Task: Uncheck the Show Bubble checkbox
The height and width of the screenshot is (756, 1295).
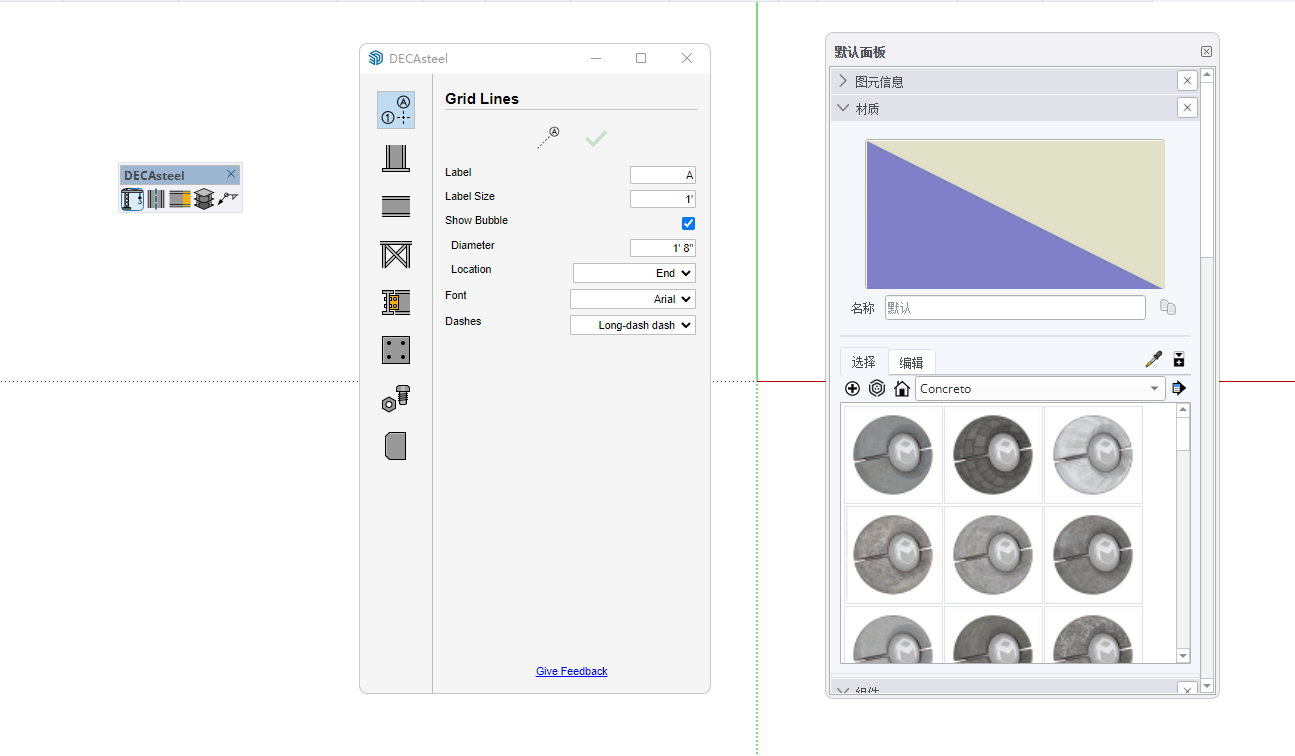Action: [x=688, y=223]
